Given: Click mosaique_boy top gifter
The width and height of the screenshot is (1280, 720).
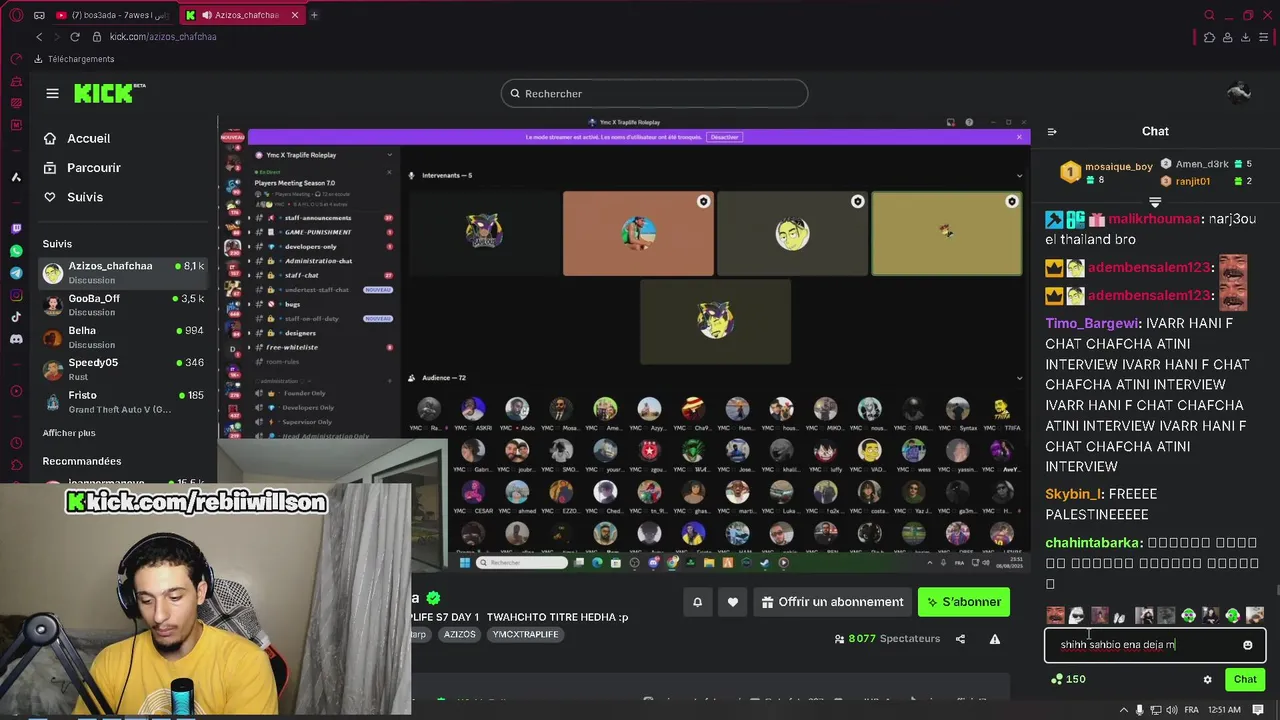Looking at the screenshot, I should pyautogui.click(x=1118, y=167).
